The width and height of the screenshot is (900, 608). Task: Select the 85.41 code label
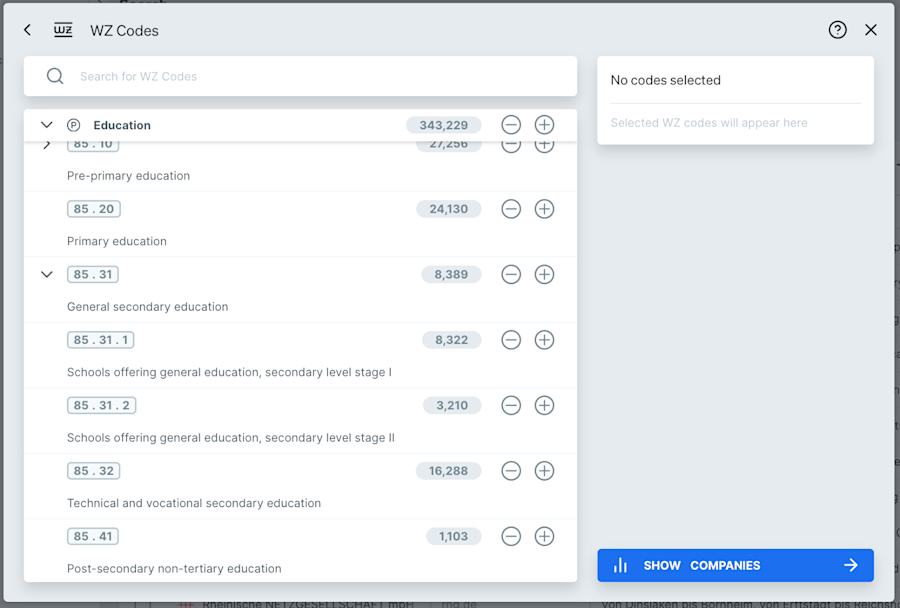tap(93, 536)
